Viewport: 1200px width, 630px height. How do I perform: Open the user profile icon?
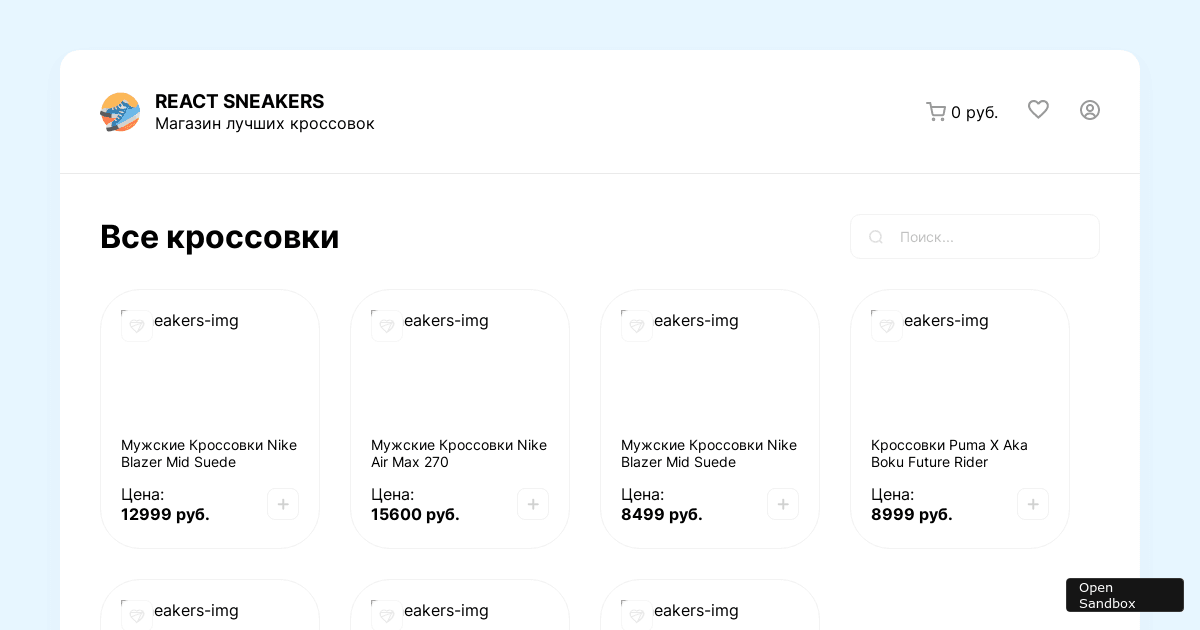(1090, 110)
